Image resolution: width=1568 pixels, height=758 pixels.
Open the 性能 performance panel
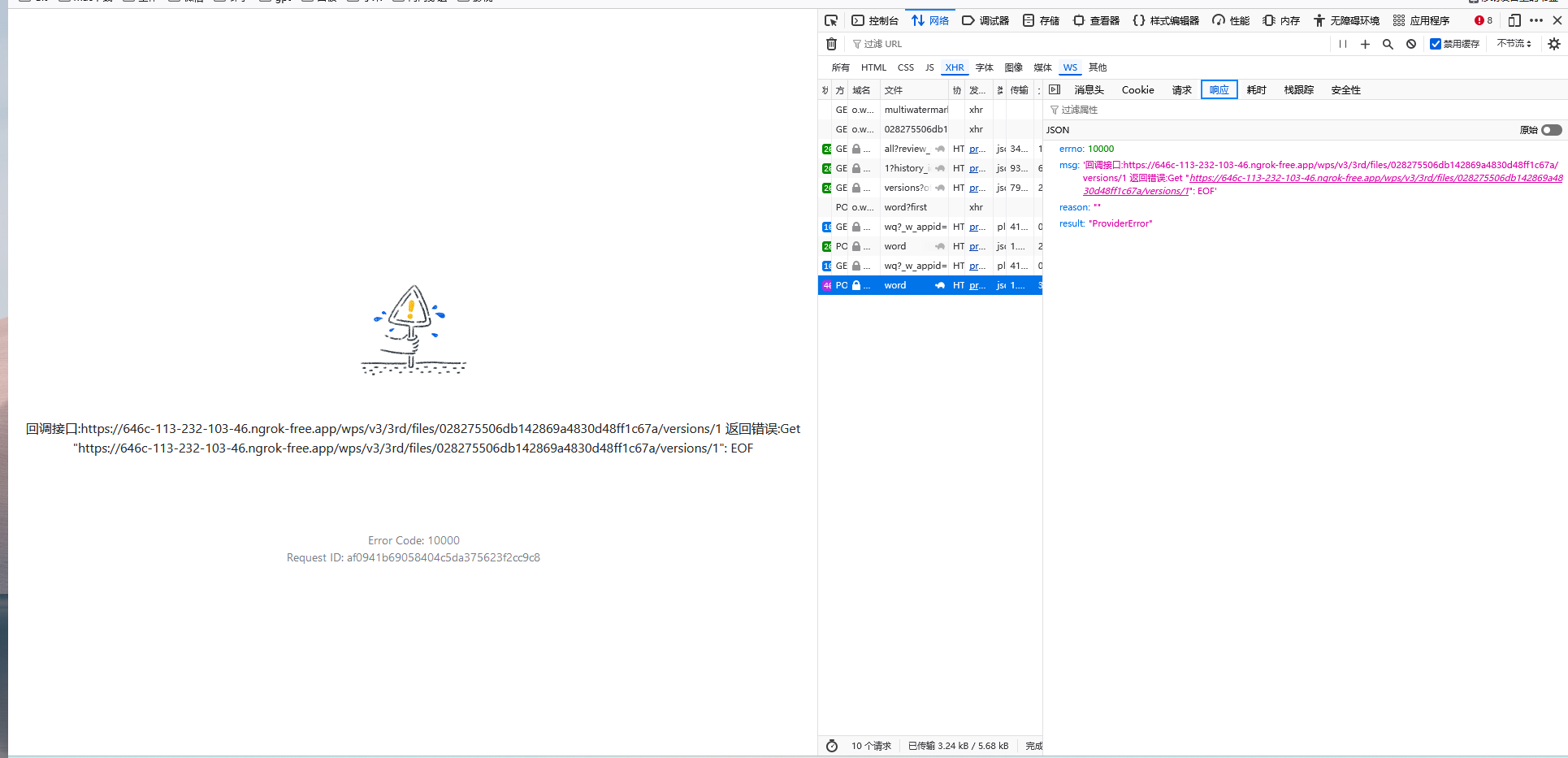tap(1231, 20)
